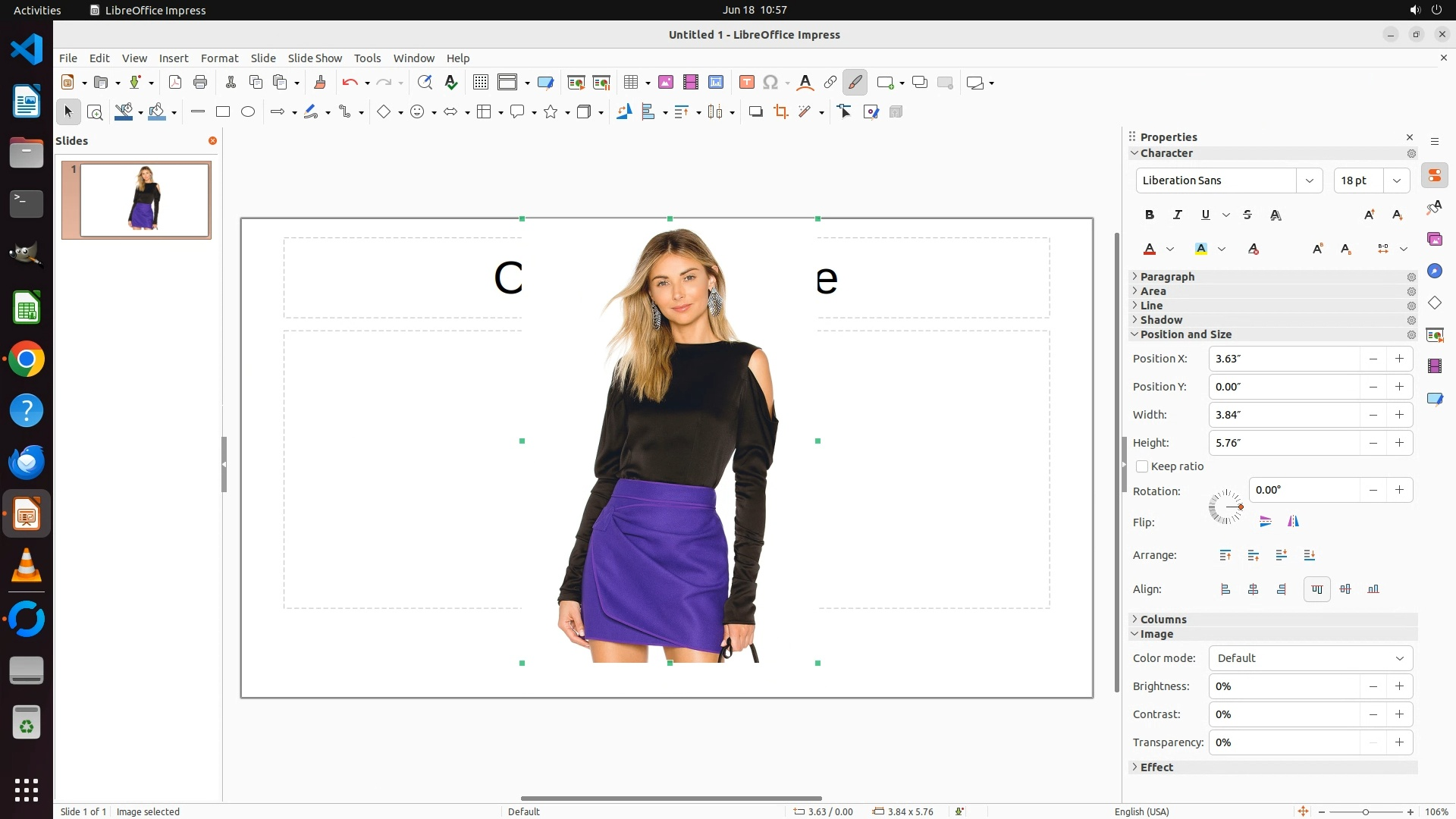The image size is (1456, 819).
Task: Open the Gallery sidebar deck
Action: tap(1434, 240)
